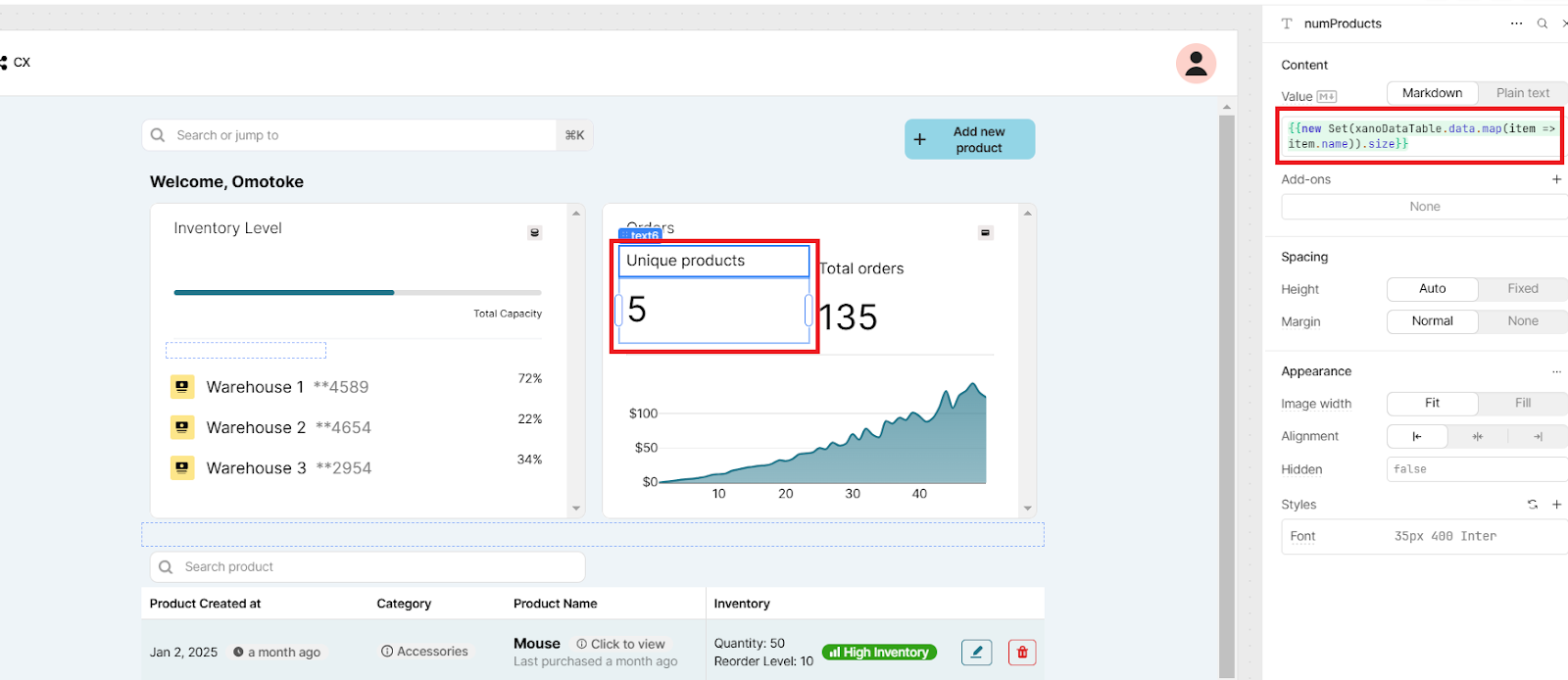The width and height of the screenshot is (1568, 680).
Task: Click the Product Created at column header
Action: click(205, 604)
